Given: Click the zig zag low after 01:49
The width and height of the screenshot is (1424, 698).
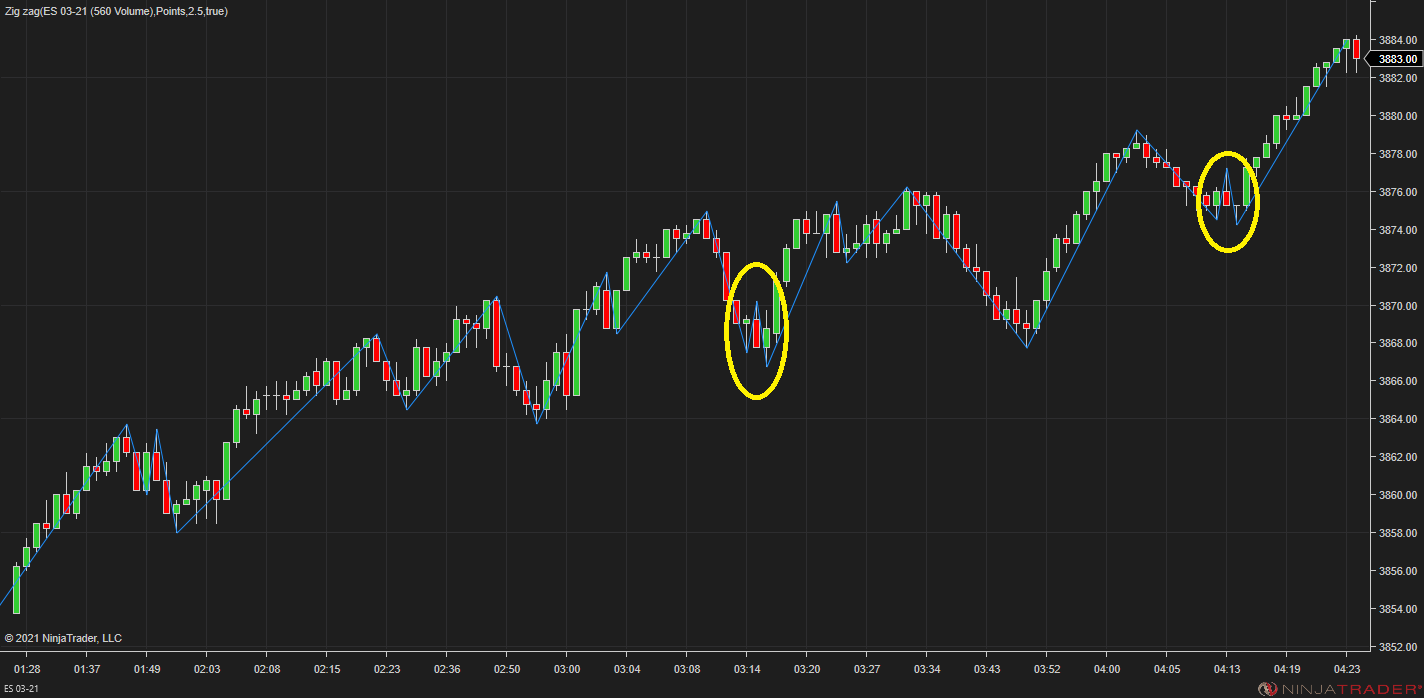Looking at the screenshot, I should point(177,532).
